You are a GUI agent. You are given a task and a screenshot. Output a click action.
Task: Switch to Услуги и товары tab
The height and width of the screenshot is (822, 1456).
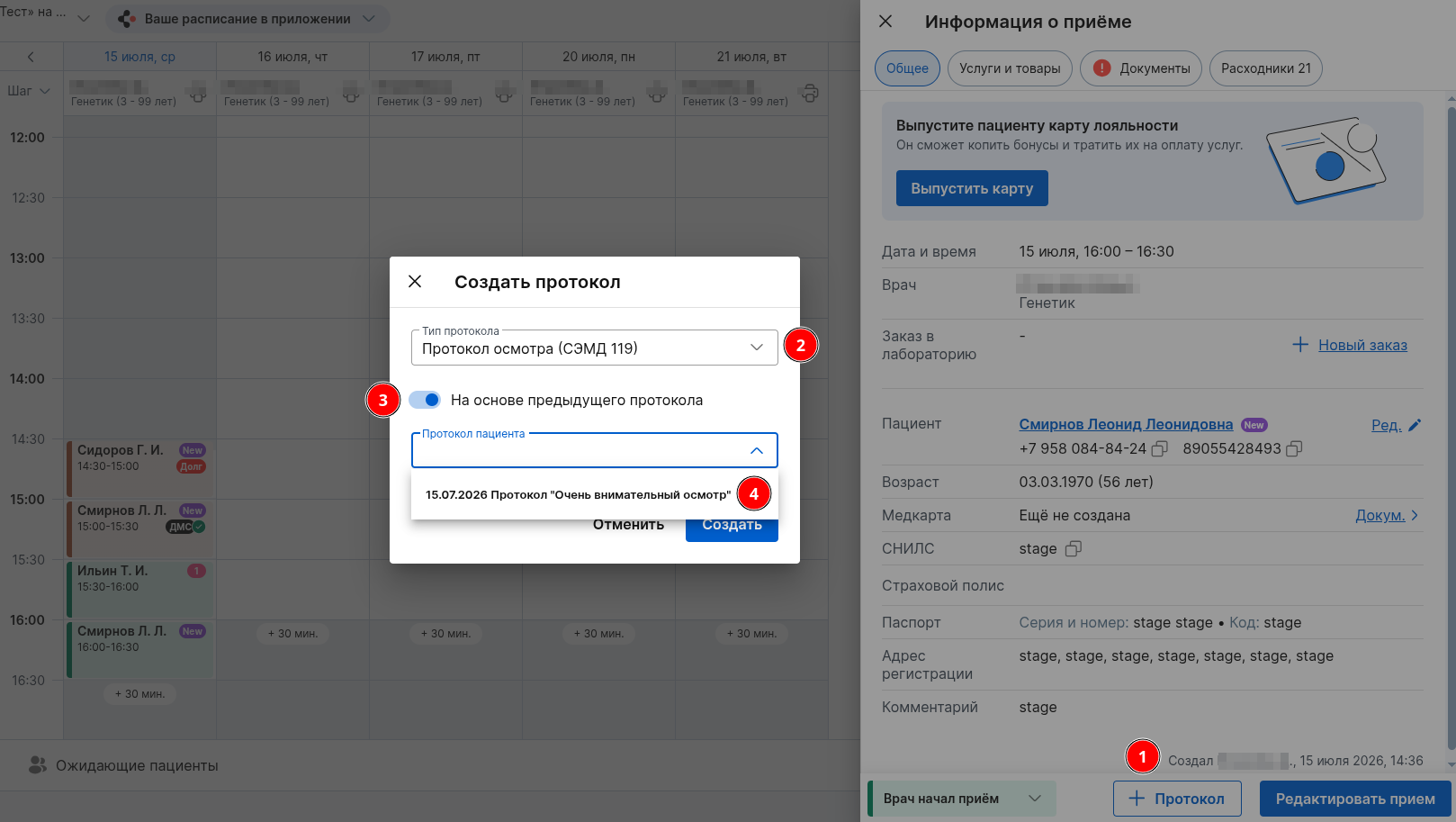click(1010, 68)
